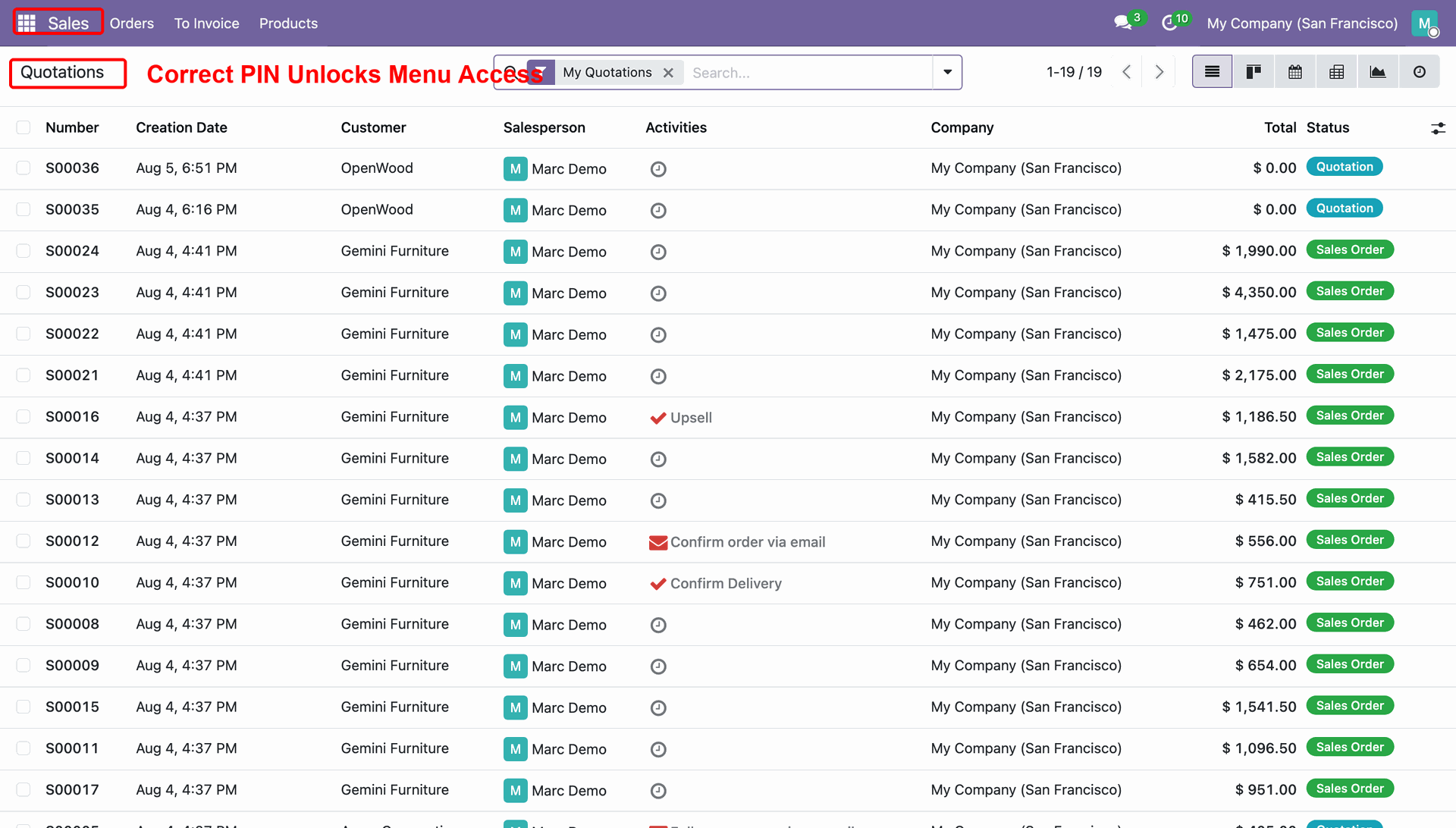
Task: Sort by the Total column header
Action: 1280,127
